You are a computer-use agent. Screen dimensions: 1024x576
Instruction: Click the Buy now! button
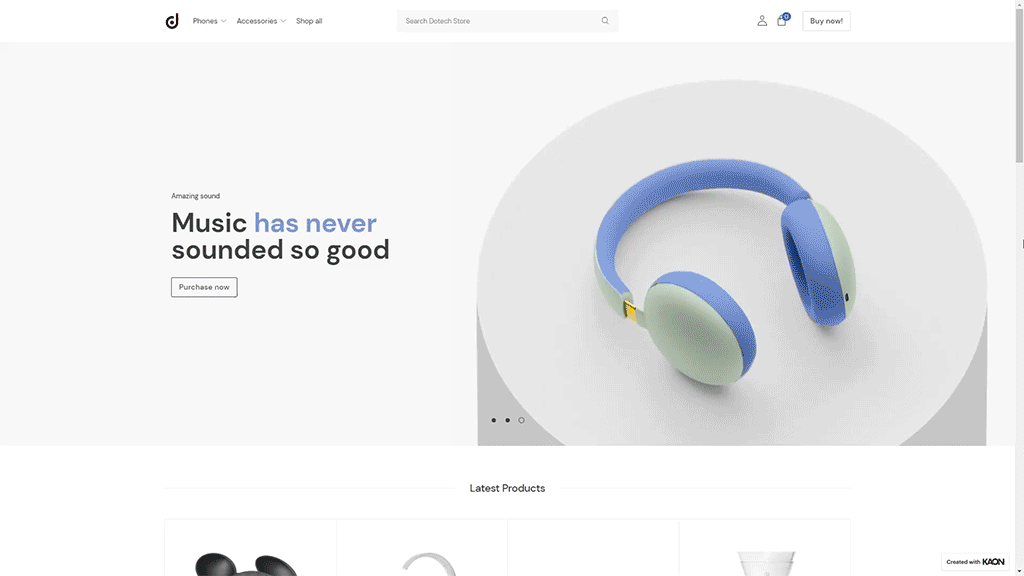[x=826, y=21]
